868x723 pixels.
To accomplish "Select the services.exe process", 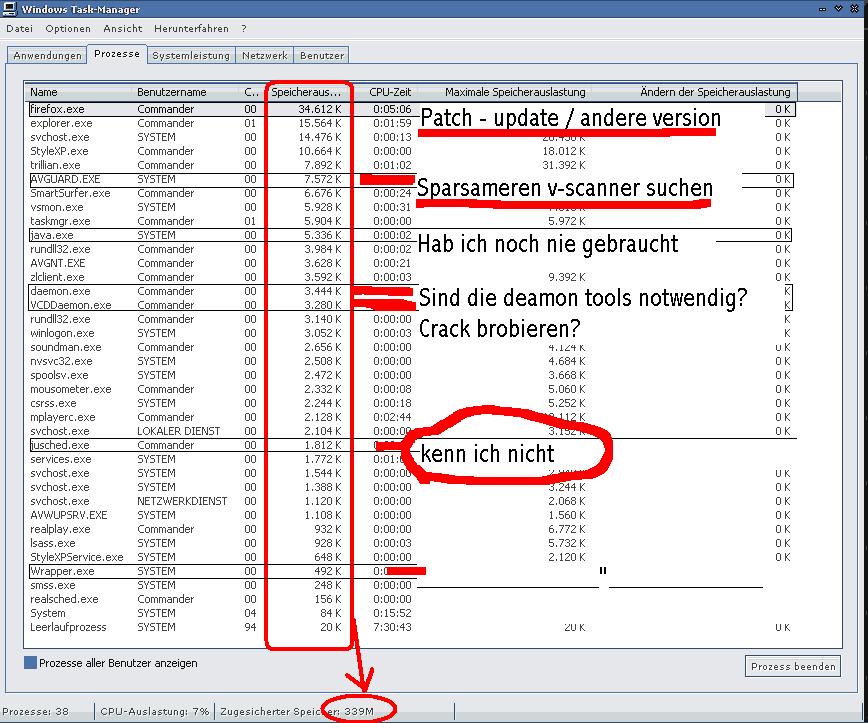I will [412, 459].
